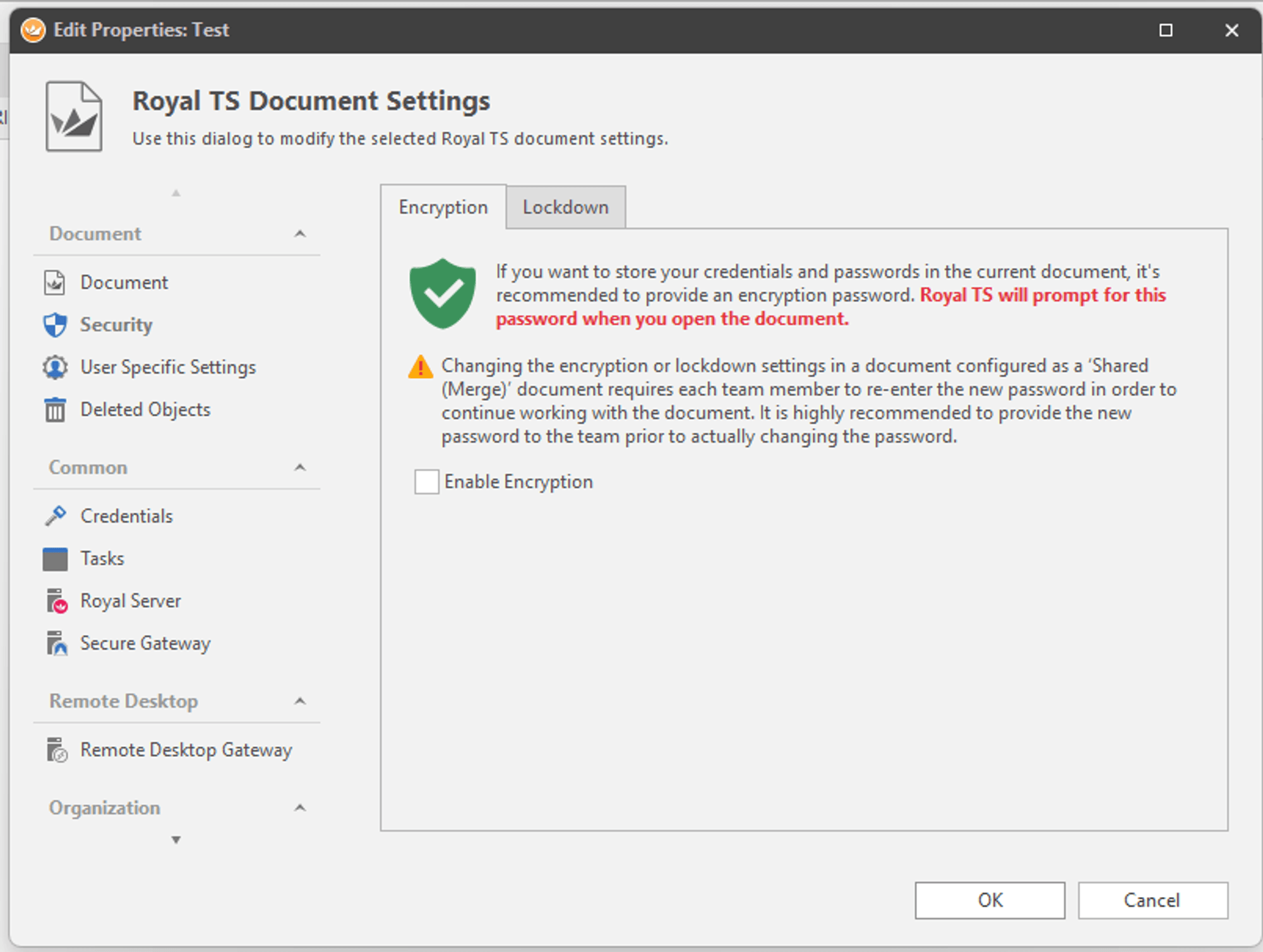The height and width of the screenshot is (952, 1263).
Task: Select the Encryption tab
Action: point(443,207)
